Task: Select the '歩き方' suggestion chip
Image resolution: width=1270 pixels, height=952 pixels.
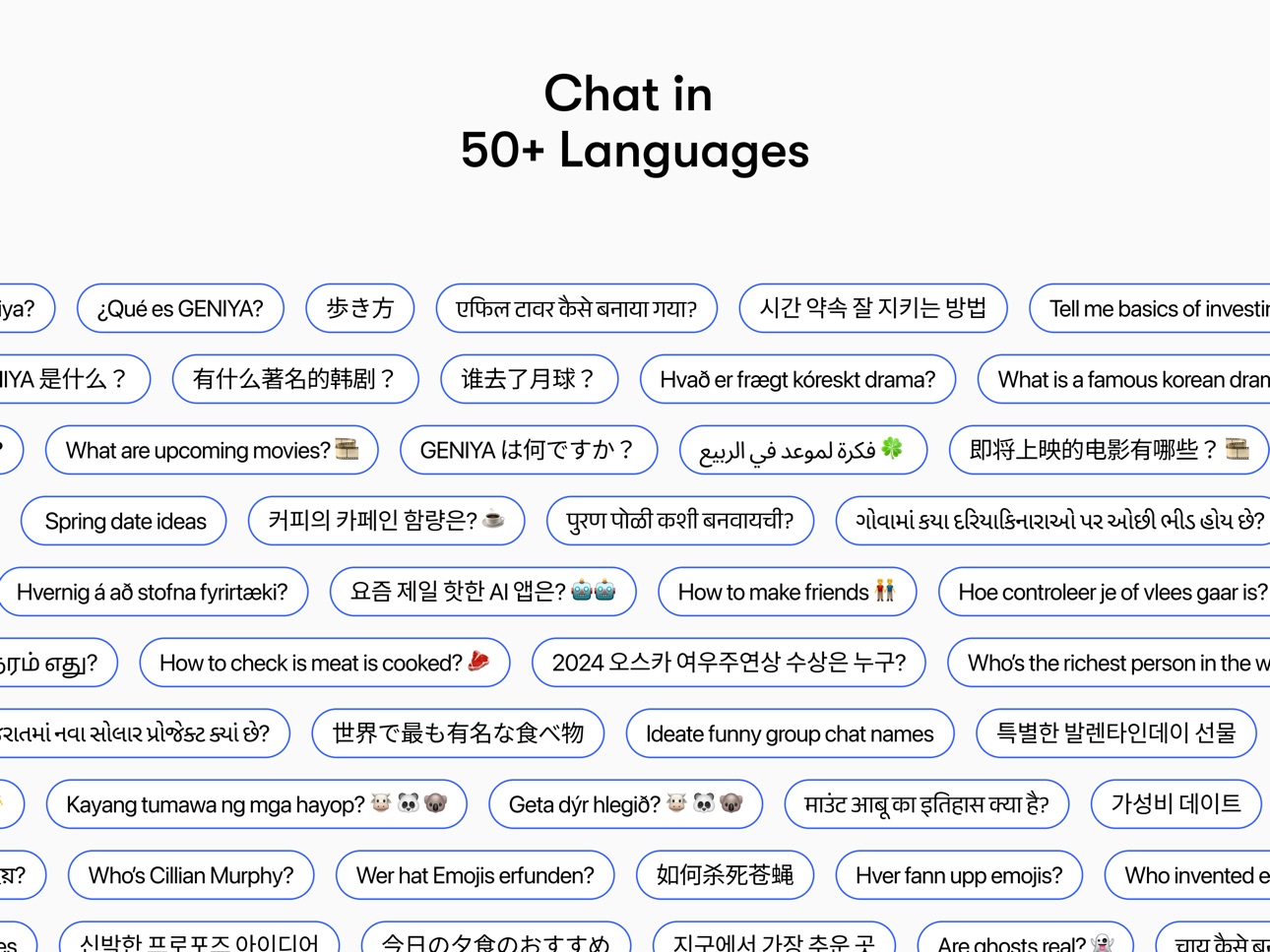Action: (x=360, y=308)
